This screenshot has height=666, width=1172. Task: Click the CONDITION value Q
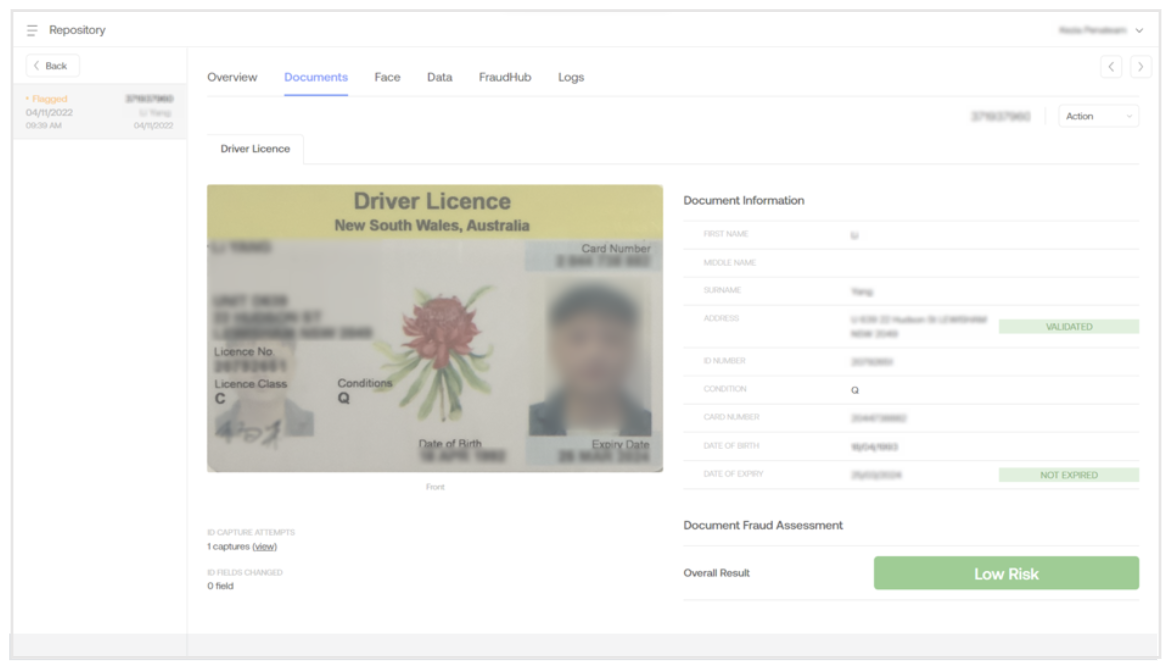[x=855, y=390]
